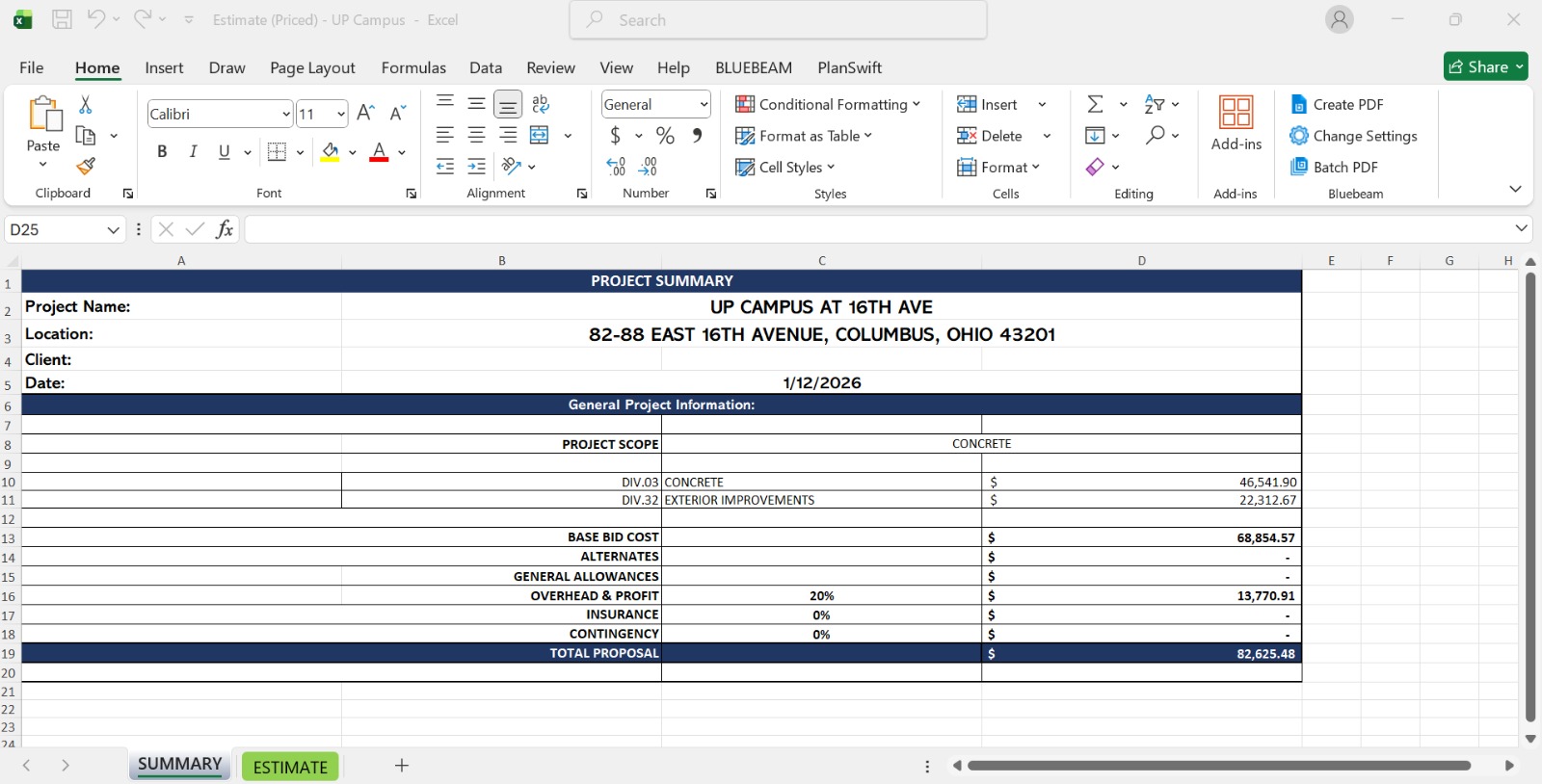The height and width of the screenshot is (784, 1542).
Task: Click the AutoSum sigma icon
Action: (x=1096, y=104)
